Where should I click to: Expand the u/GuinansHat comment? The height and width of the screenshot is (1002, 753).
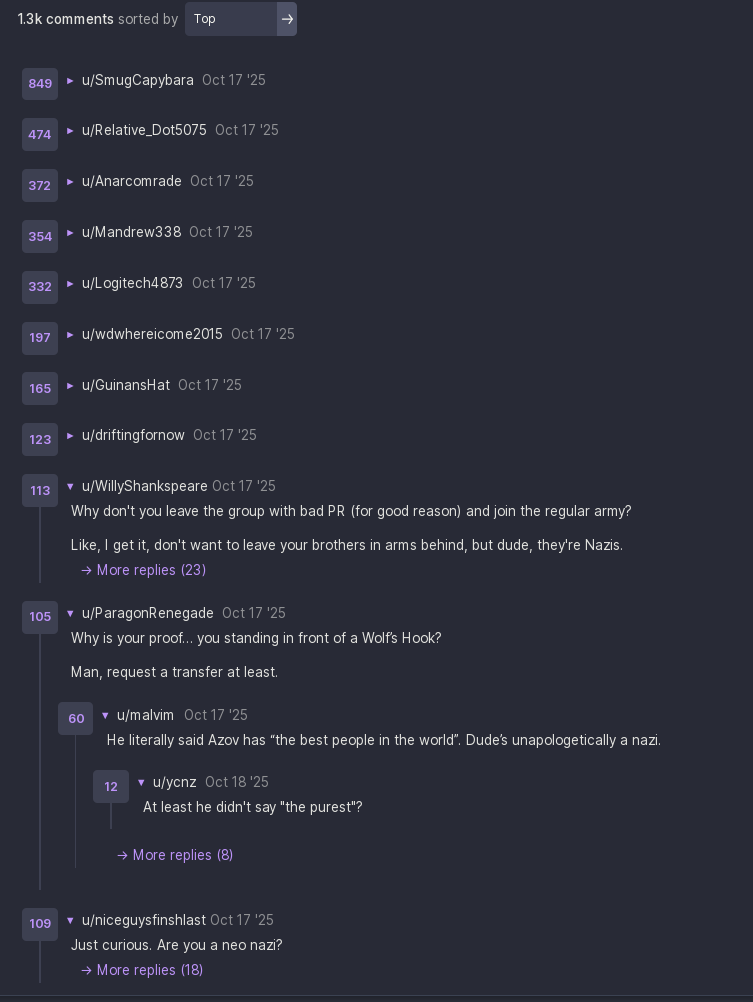click(x=70, y=386)
